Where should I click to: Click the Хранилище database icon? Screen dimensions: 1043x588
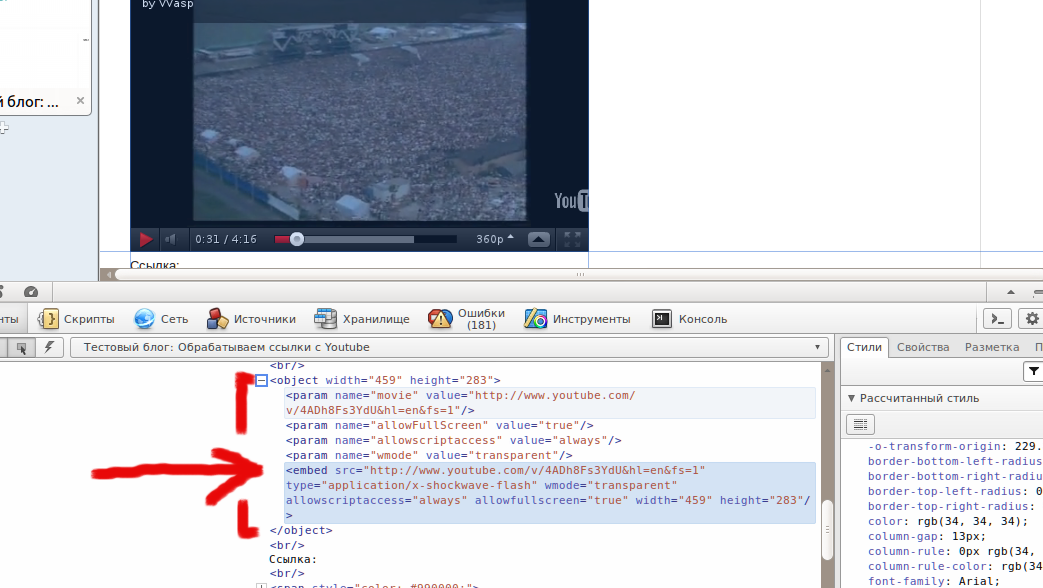click(x=325, y=319)
